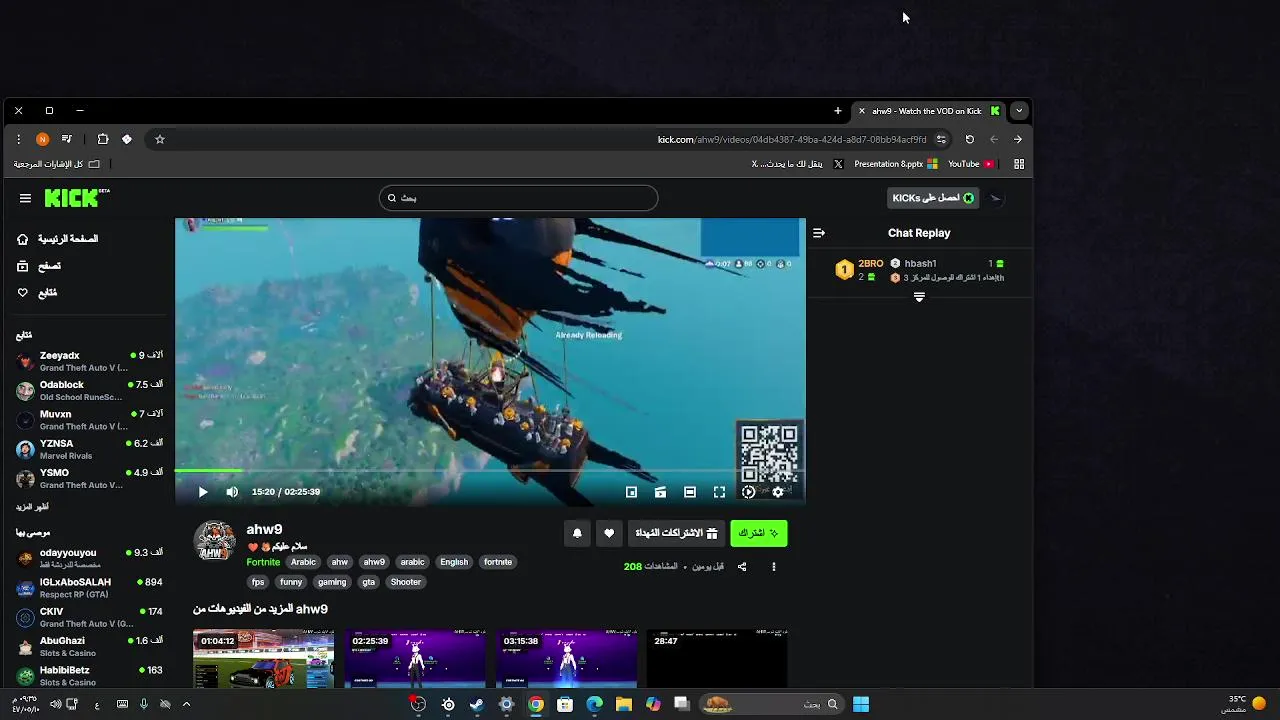
Task: Bookmark this page with star icon
Action: (x=159, y=139)
